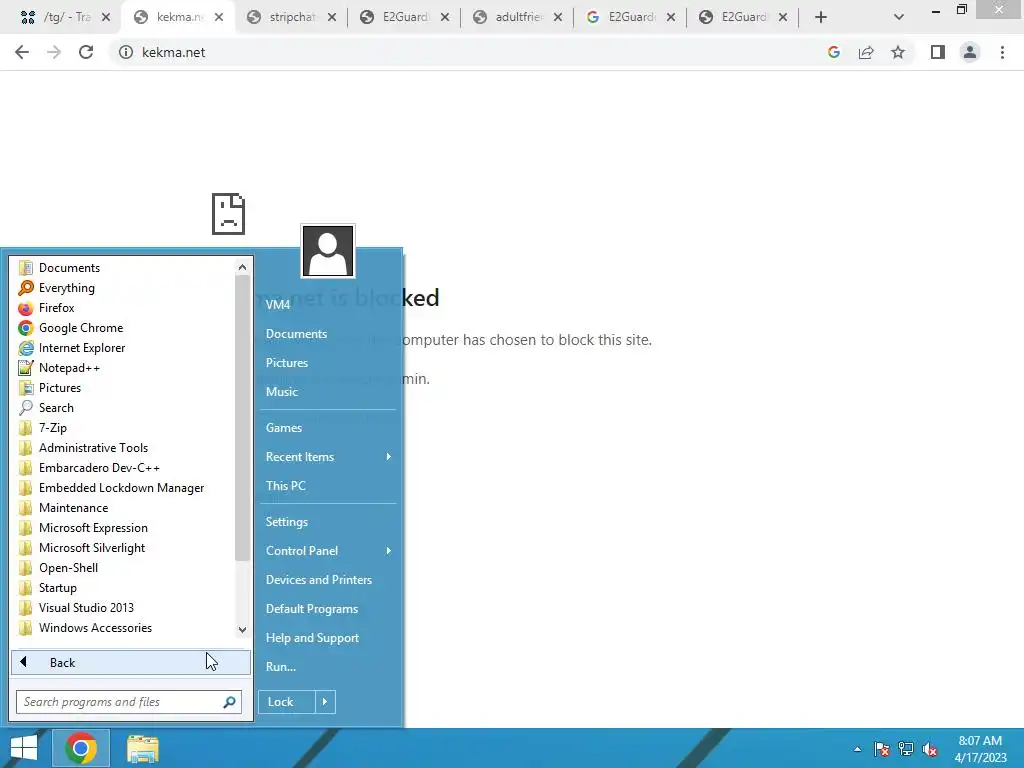Open Pictures folder in programs list
Screen dimensions: 1024x768
click(x=59, y=388)
